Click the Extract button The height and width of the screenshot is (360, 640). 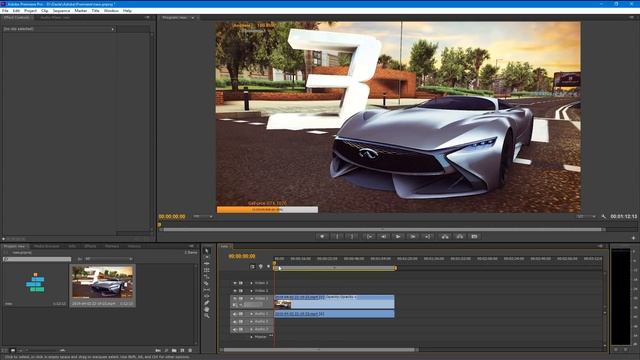pyautogui.click(x=460, y=236)
